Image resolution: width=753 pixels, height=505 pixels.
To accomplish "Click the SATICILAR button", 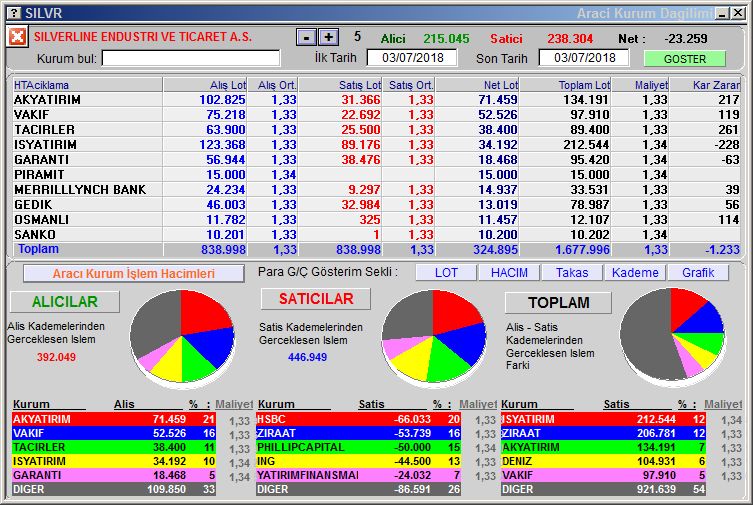I will [316, 299].
